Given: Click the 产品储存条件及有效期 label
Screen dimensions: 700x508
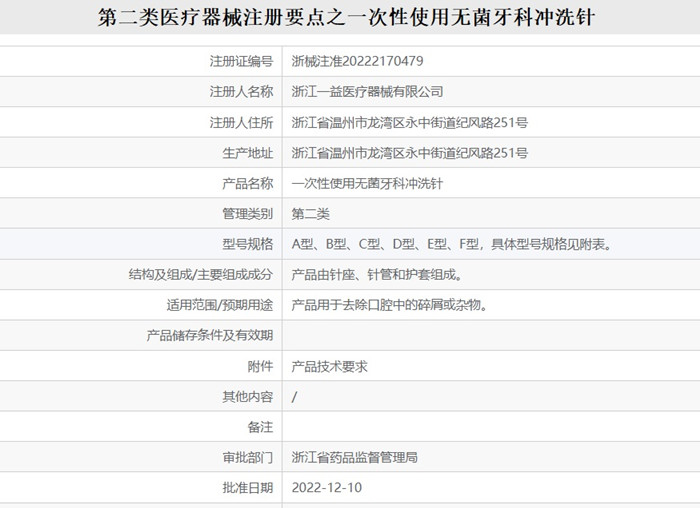Looking at the screenshot, I should pos(210,335).
